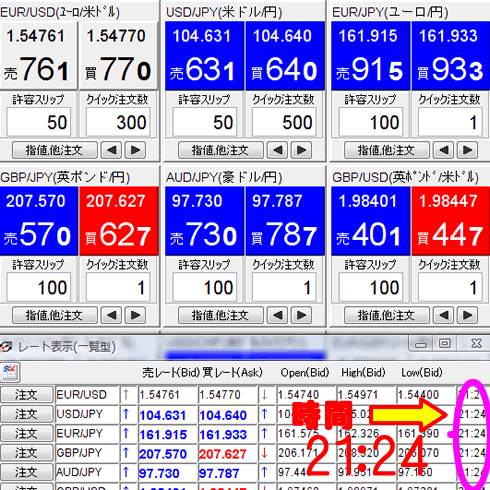The width and height of the screenshot is (490, 490).
Task: Close the レート表示(一覧型) window
Action: click(476, 343)
